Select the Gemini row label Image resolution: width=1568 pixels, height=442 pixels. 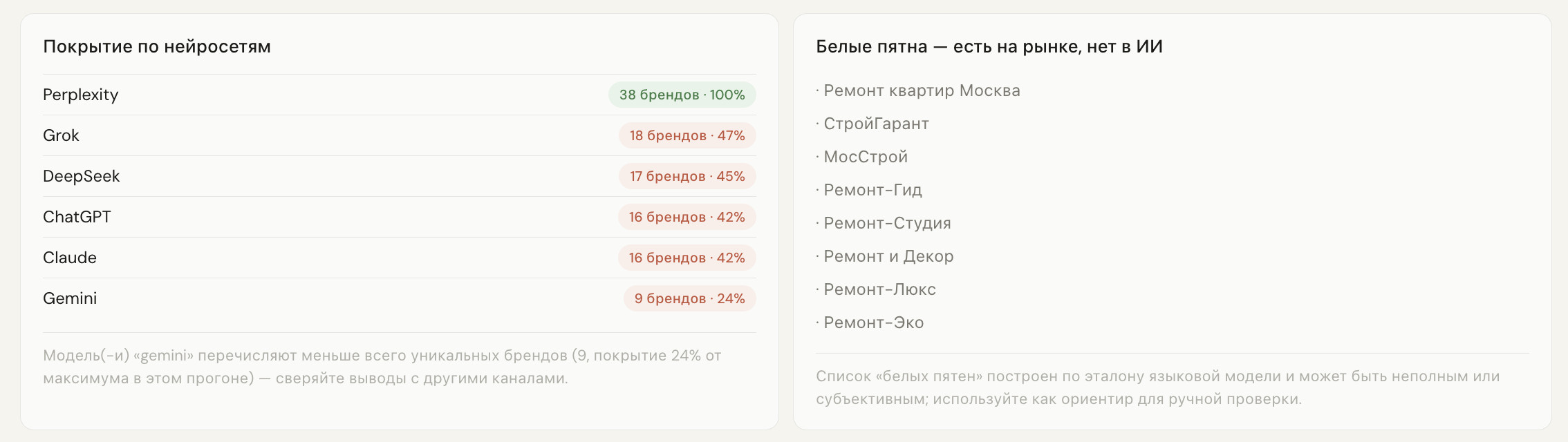pos(70,298)
